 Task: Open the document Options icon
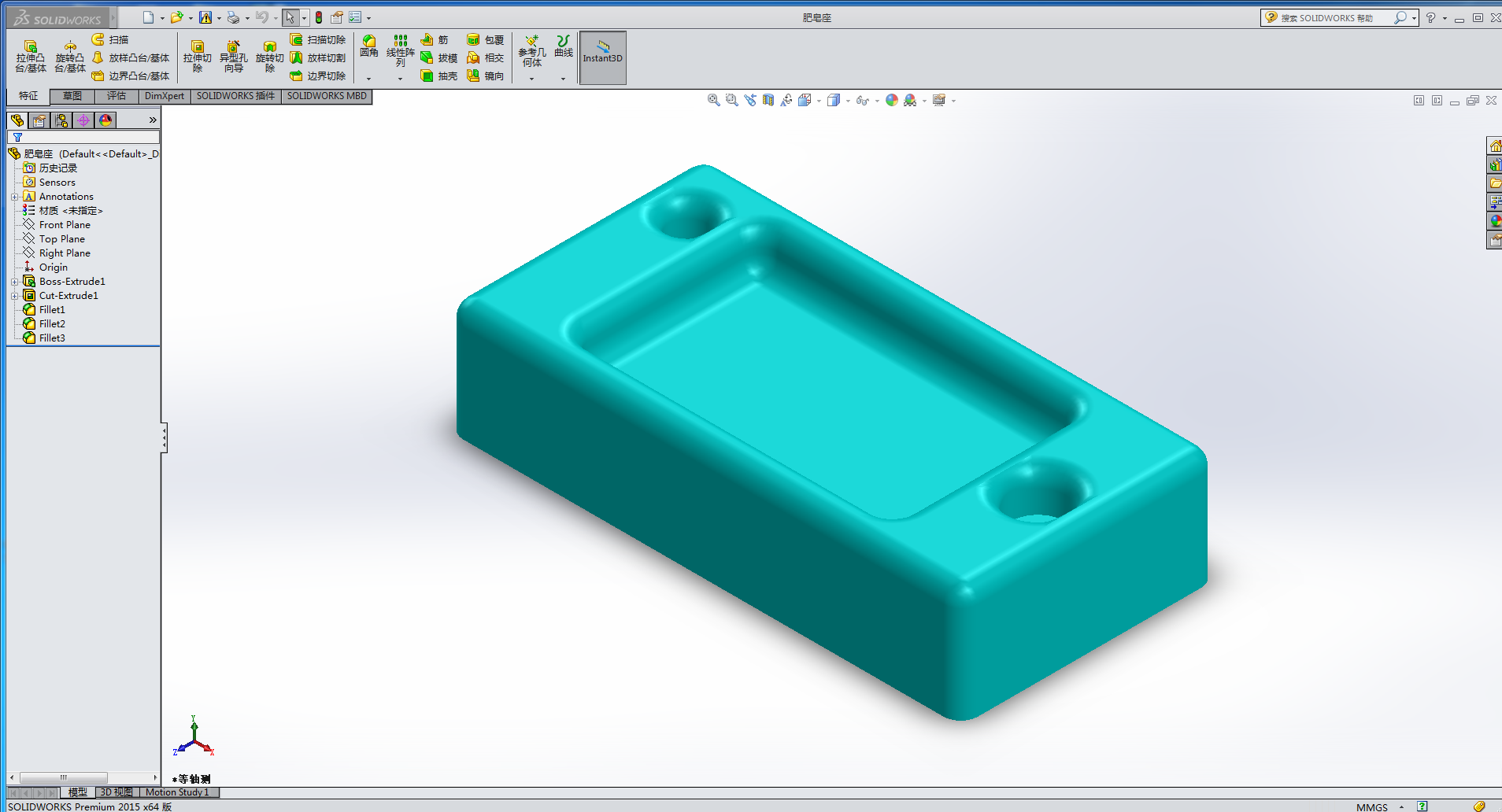355,17
